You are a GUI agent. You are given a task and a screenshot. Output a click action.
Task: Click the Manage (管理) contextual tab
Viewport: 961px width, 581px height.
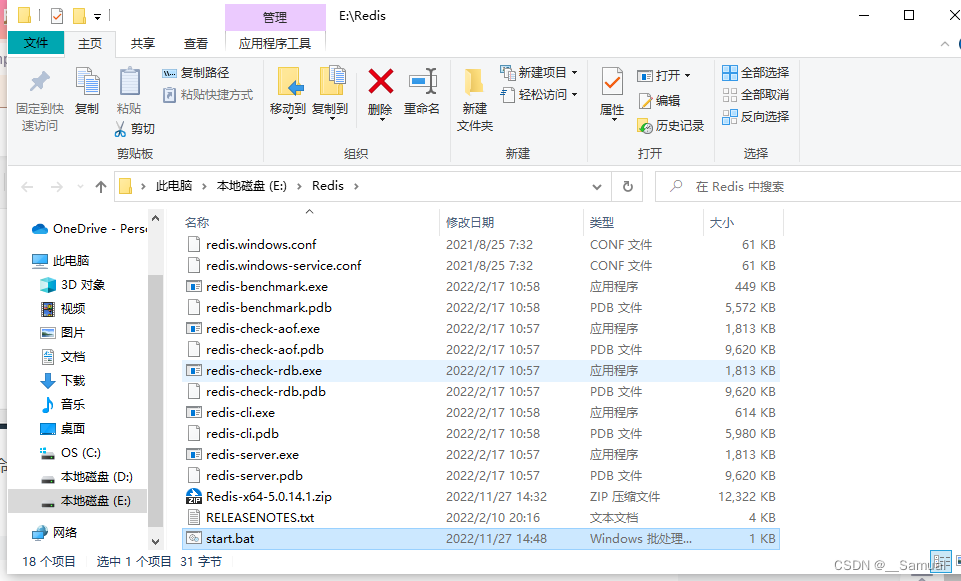(x=275, y=17)
